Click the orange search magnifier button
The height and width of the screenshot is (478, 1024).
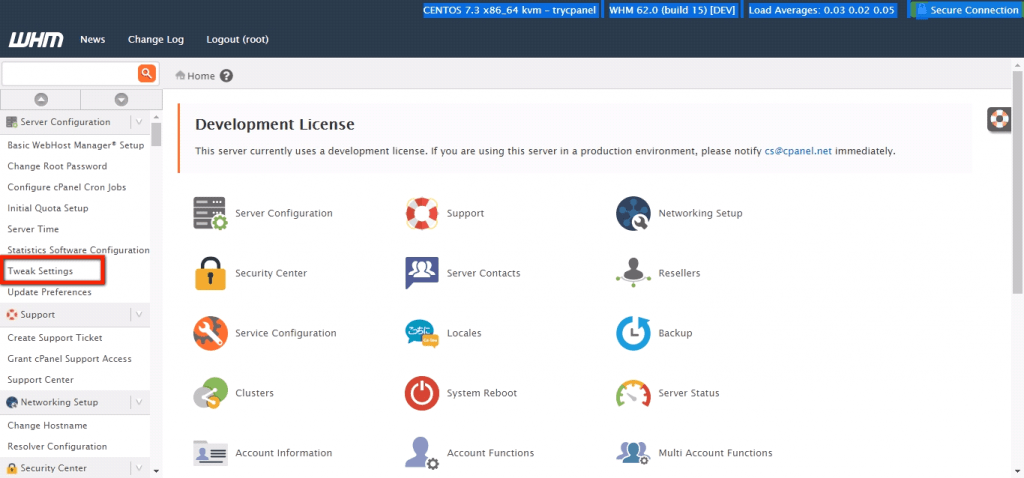[147, 73]
